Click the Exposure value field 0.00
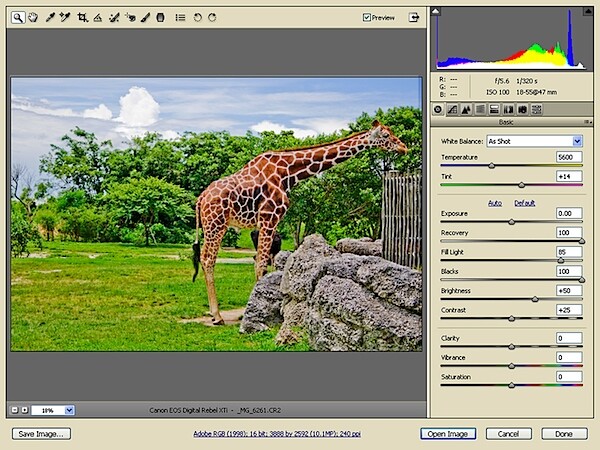Viewport: 600px width, 450px height. [x=569, y=214]
